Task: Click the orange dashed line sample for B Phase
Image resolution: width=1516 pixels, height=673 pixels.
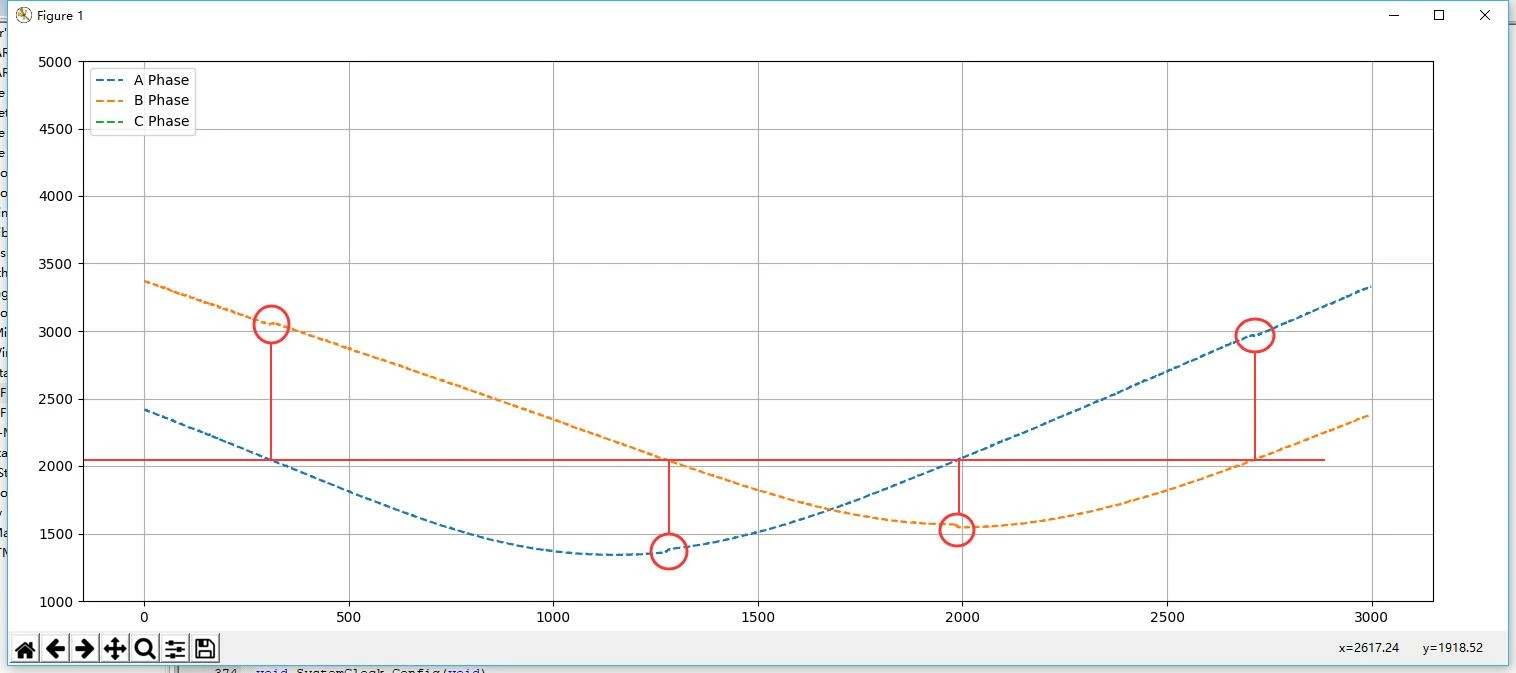Action: coord(110,100)
